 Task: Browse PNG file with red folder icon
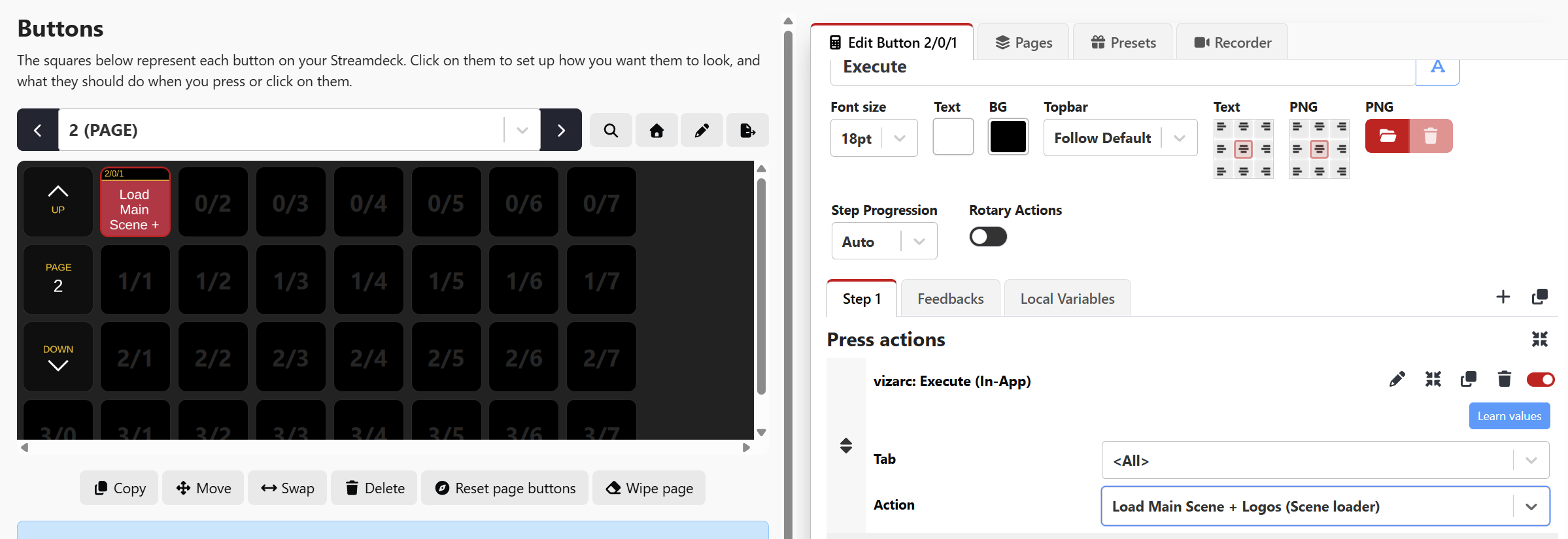tap(1387, 136)
